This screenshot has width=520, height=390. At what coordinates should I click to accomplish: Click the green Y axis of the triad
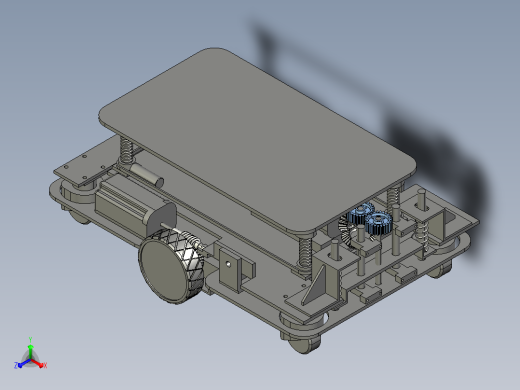click(30, 348)
